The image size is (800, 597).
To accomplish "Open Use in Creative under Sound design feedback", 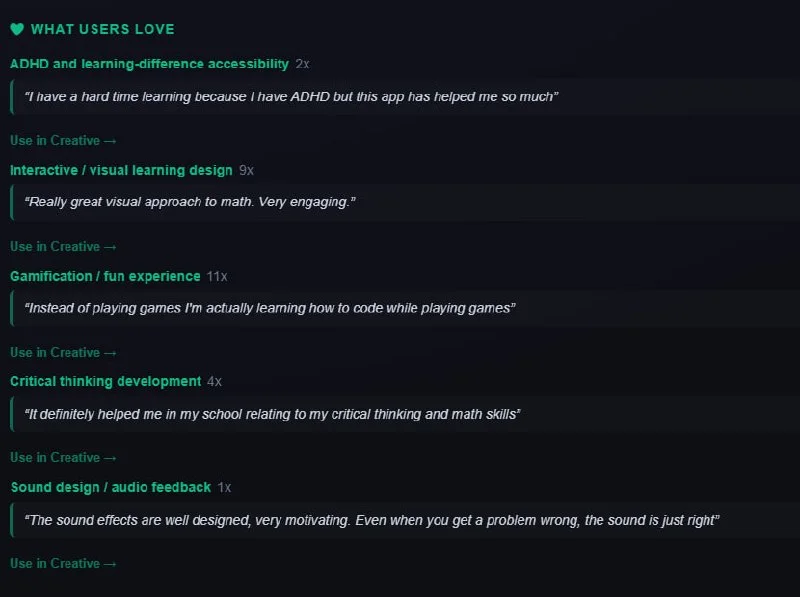I will pos(63,563).
